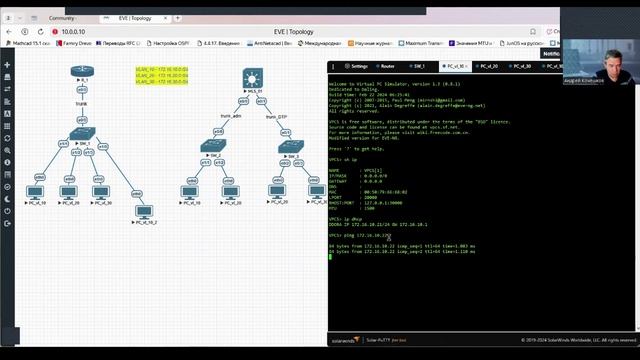Open JunOS на русском bookmark
The height and width of the screenshot is (360, 640).
(522, 43)
